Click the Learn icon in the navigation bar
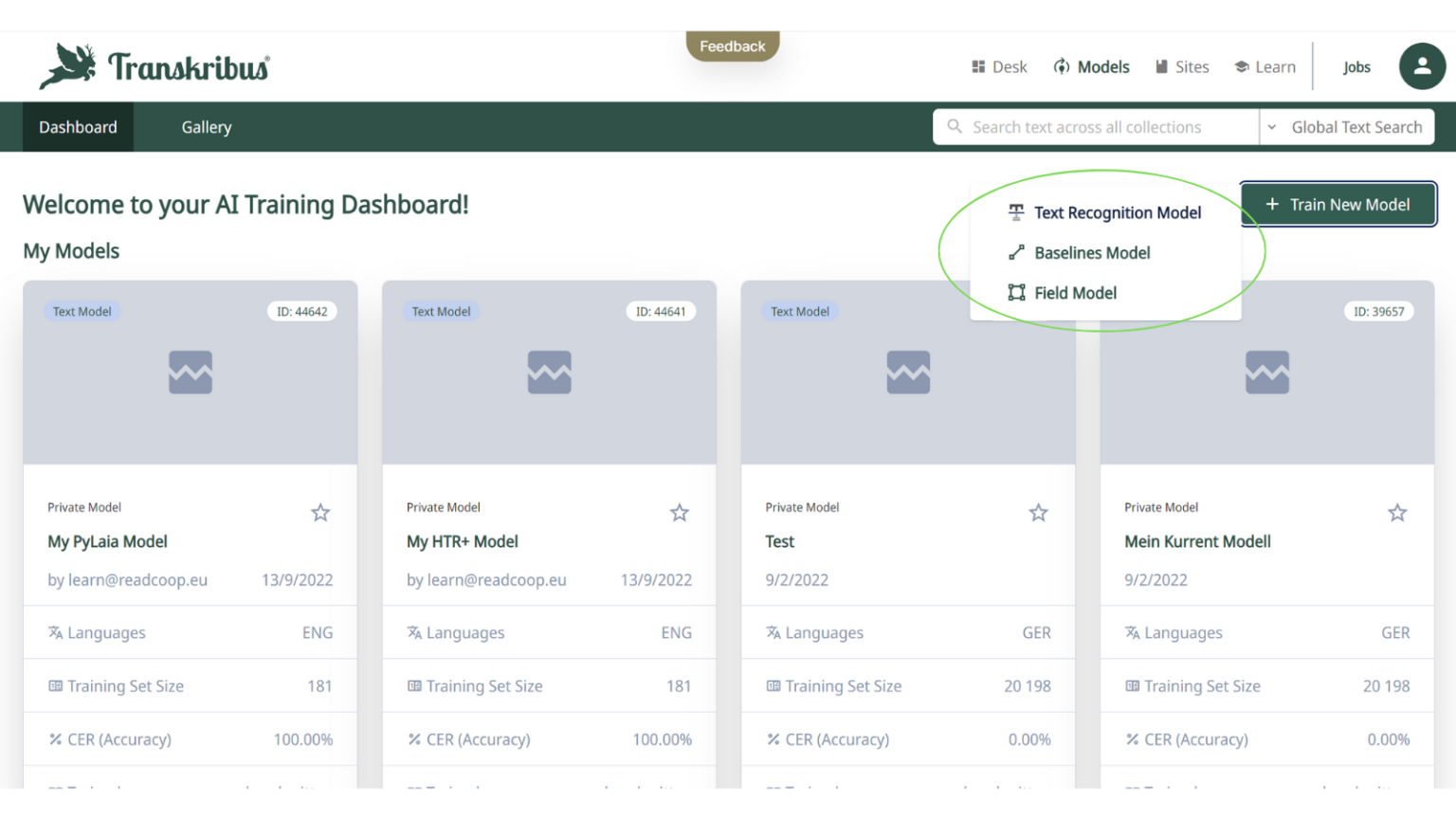Image resolution: width=1456 pixels, height=819 pixels. click(x=1241, y=66)
